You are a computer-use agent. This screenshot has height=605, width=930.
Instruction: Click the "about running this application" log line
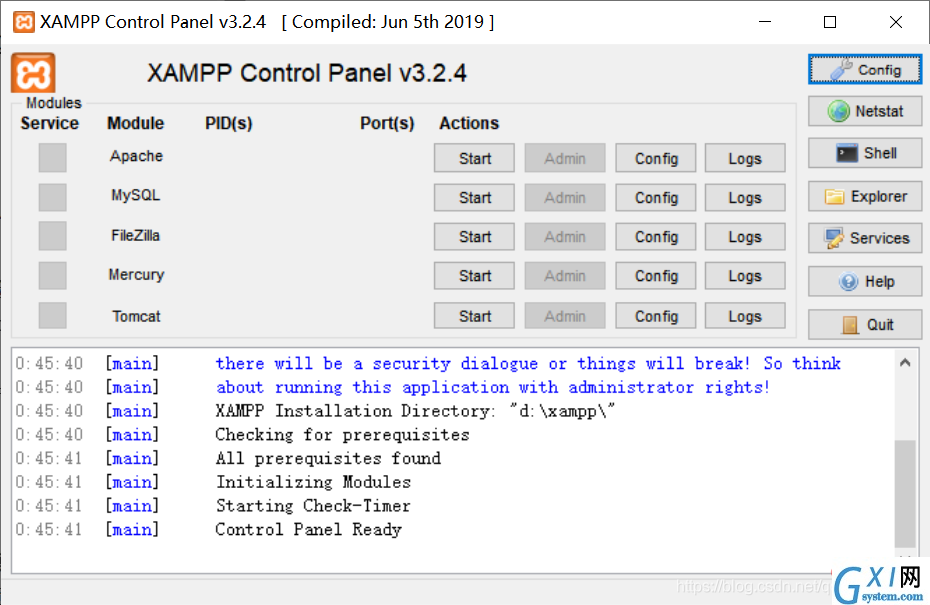coord(493,387)
